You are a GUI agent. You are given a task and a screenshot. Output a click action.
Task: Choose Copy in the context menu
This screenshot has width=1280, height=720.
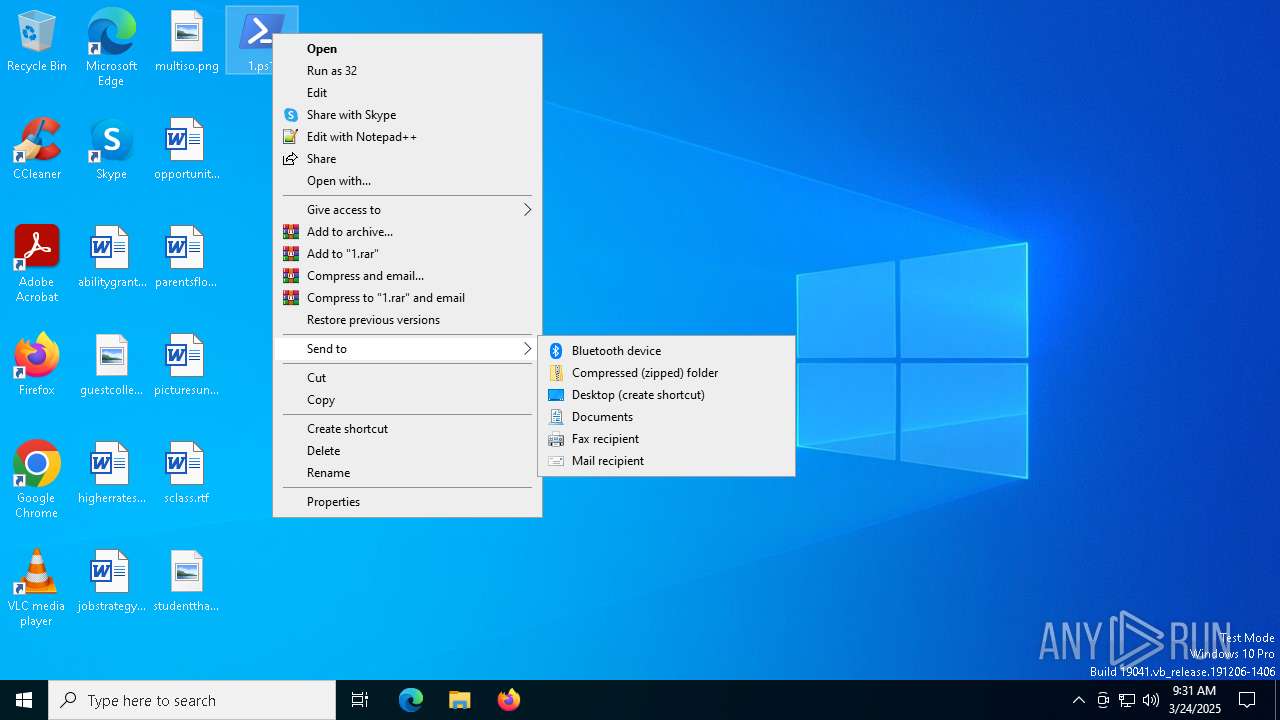point(408,400)
